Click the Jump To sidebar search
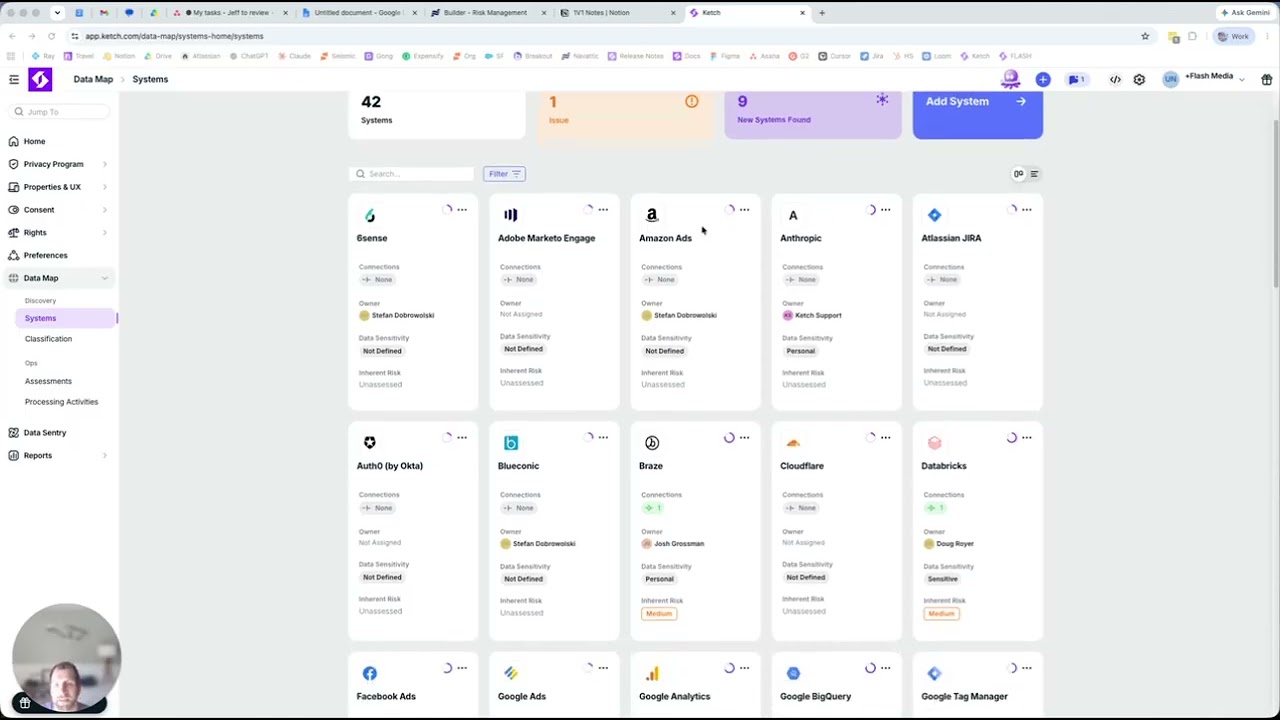The height and width of the screenshot is (720, 1280). tap(60, 112)
